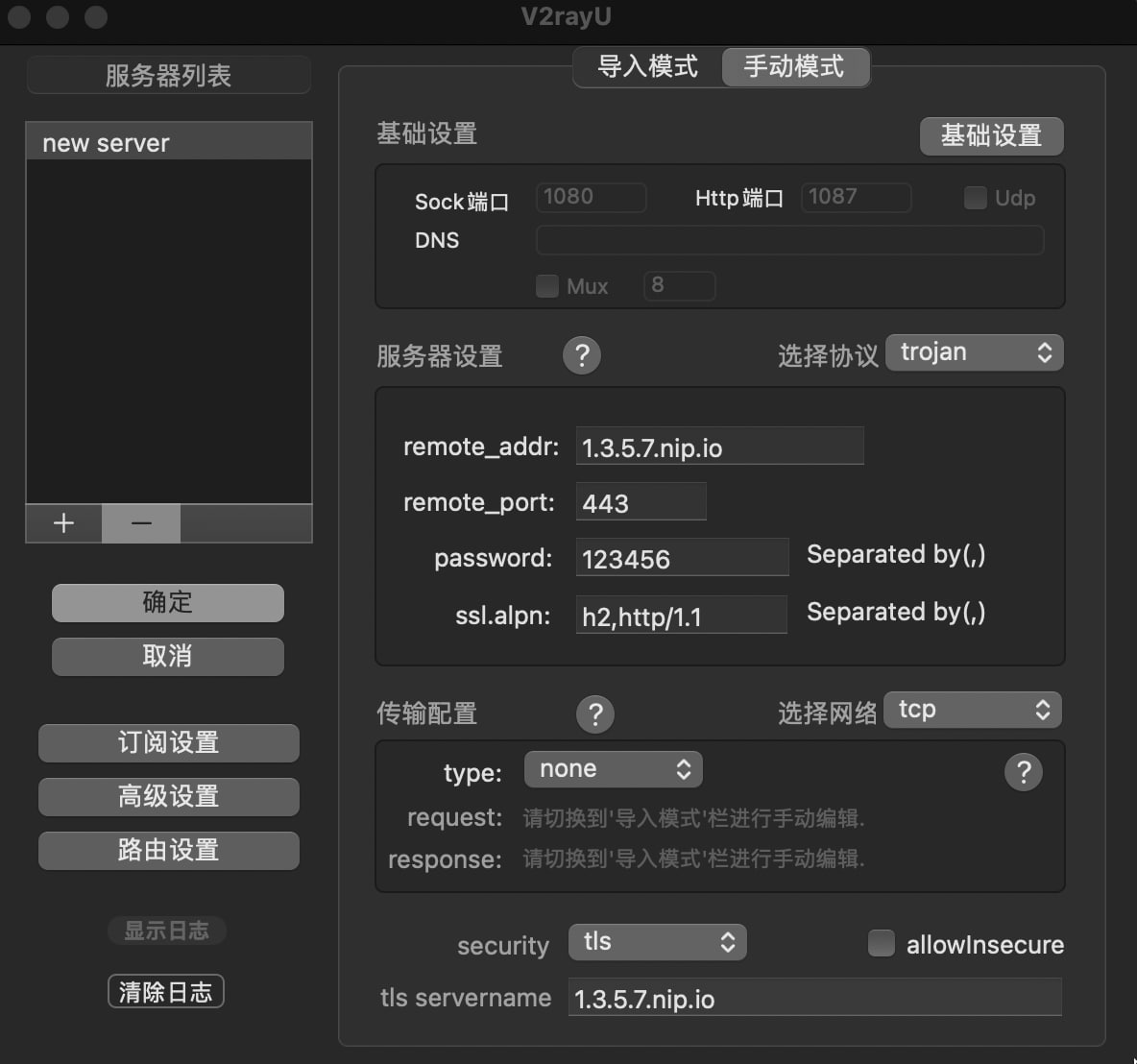Click the 显示日志 button
The width and height of the screenshot is (1137, 1064).
[x=167, y=931]
